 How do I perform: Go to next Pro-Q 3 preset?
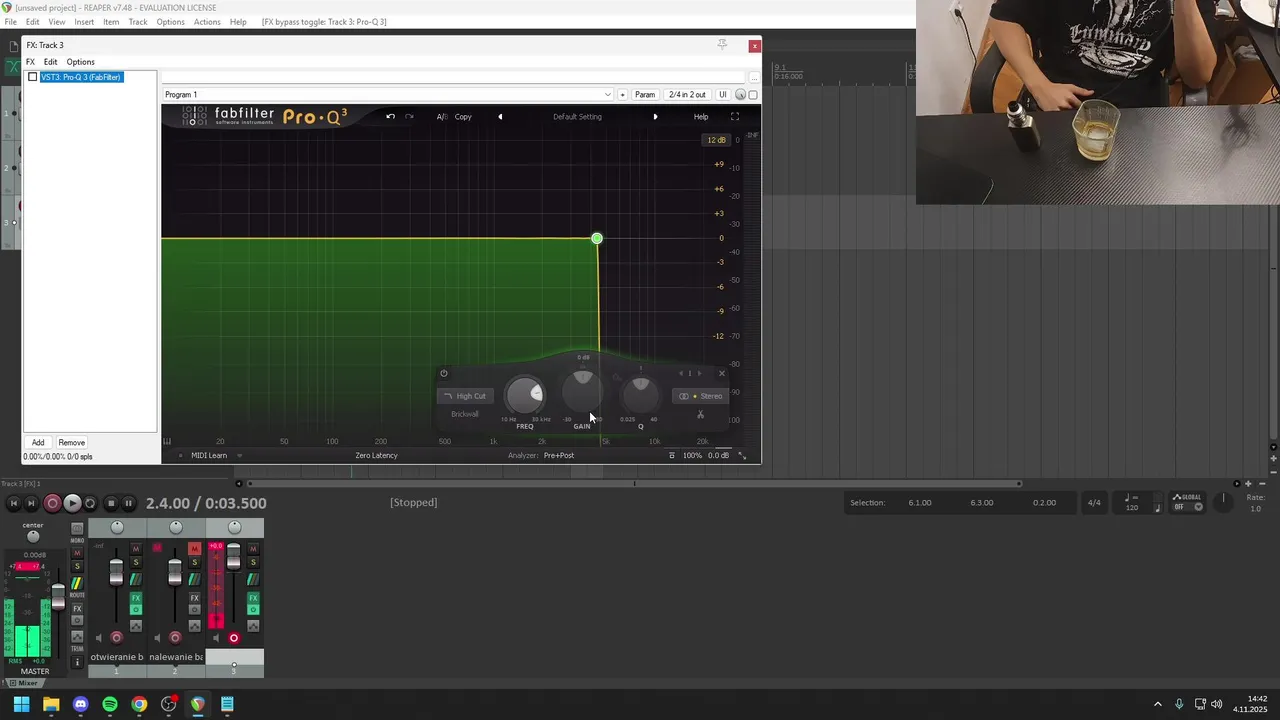655,117
